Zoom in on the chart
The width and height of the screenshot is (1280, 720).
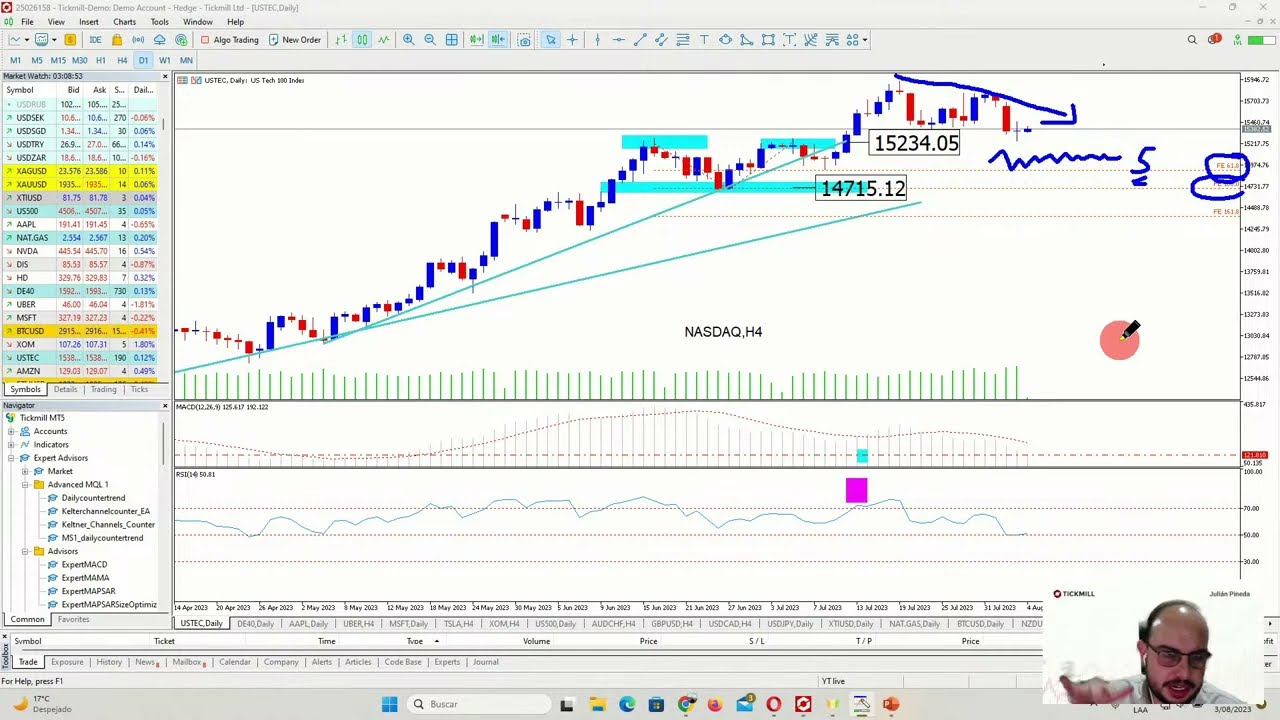[x=408, y=40]
